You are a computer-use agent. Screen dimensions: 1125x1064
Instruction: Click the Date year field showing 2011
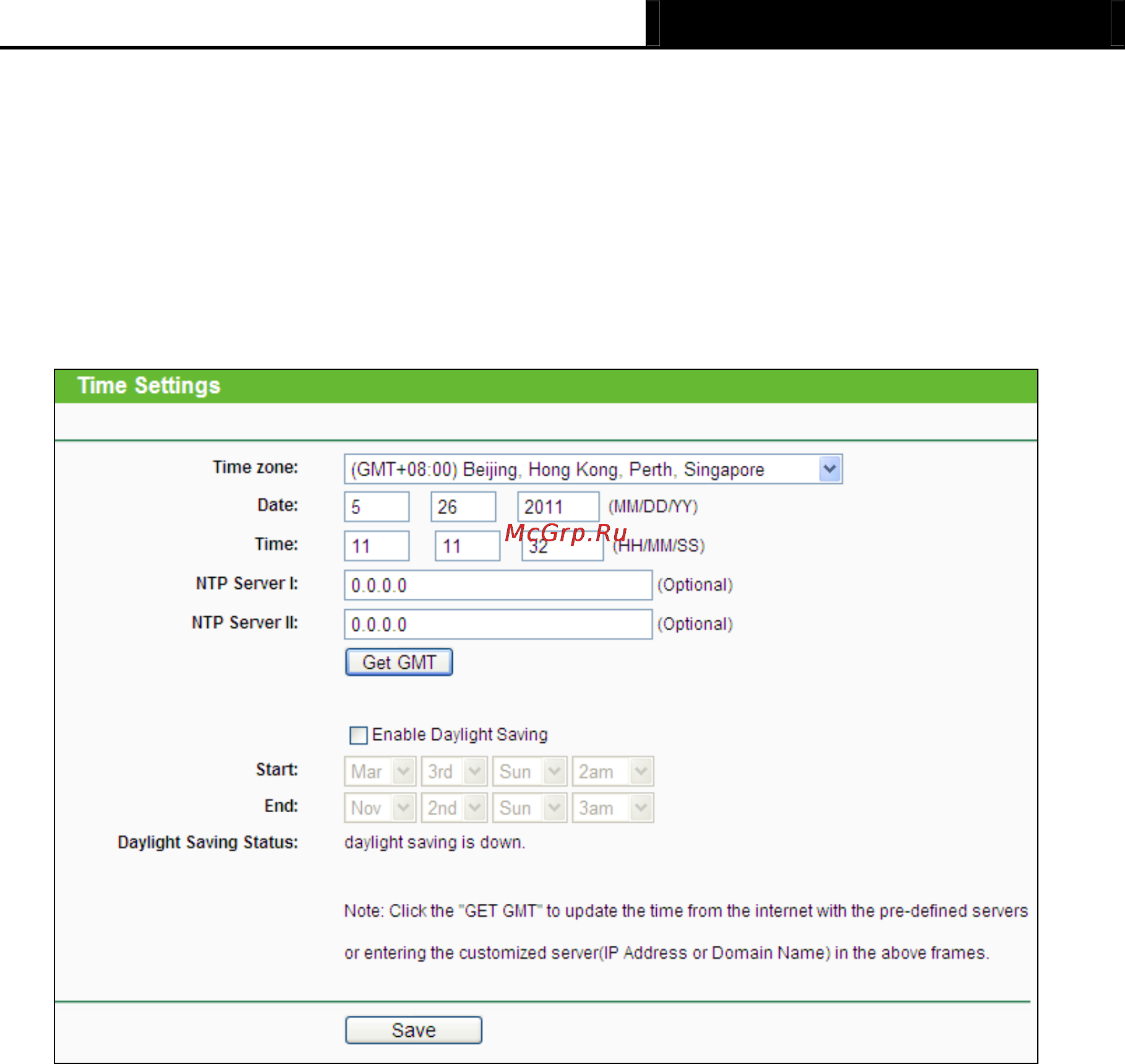coord(558,507)
